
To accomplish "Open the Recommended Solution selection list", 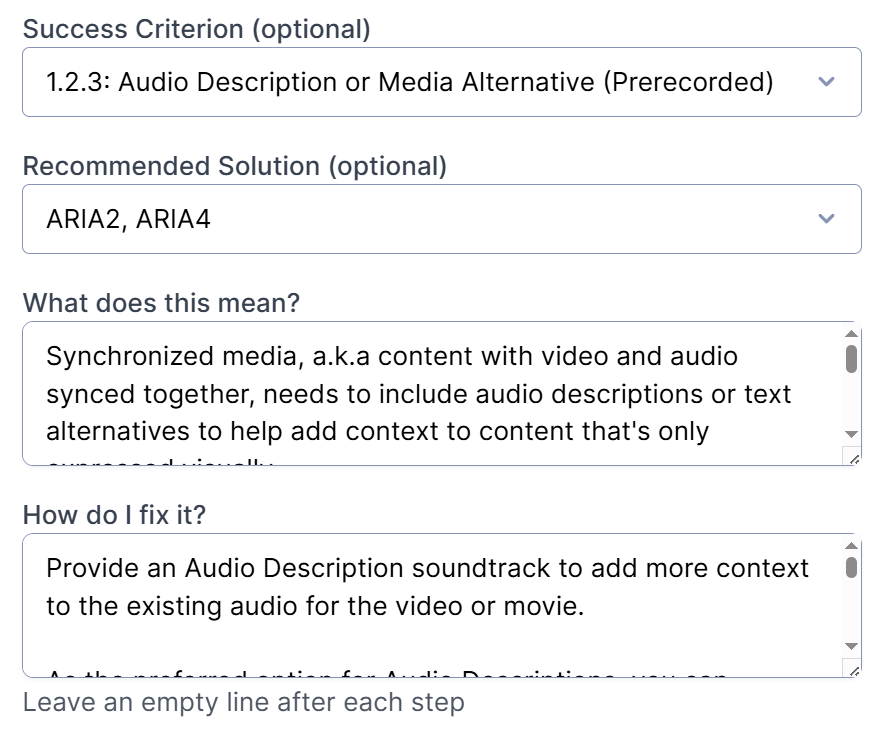I will click(x=440, y=219).
